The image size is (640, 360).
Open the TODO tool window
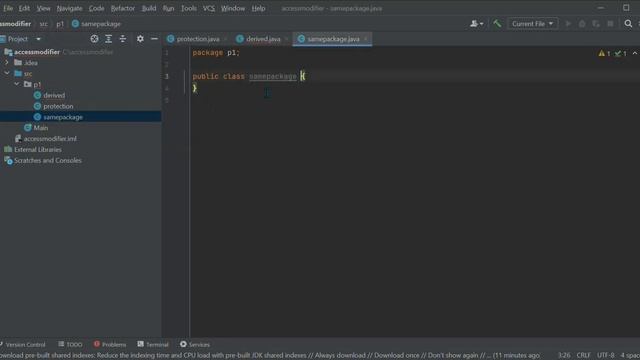(x=70, y=344)
